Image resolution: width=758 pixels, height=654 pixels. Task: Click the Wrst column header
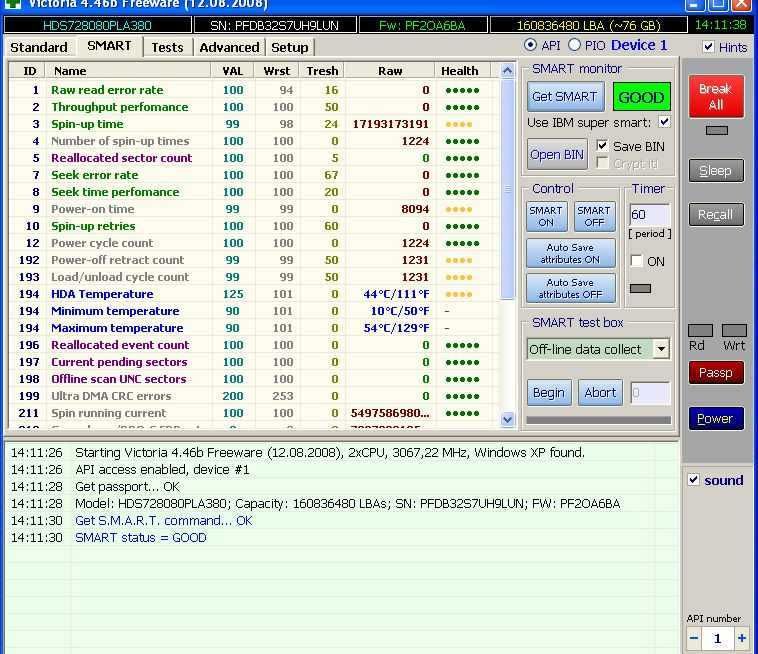pos(277,71)
